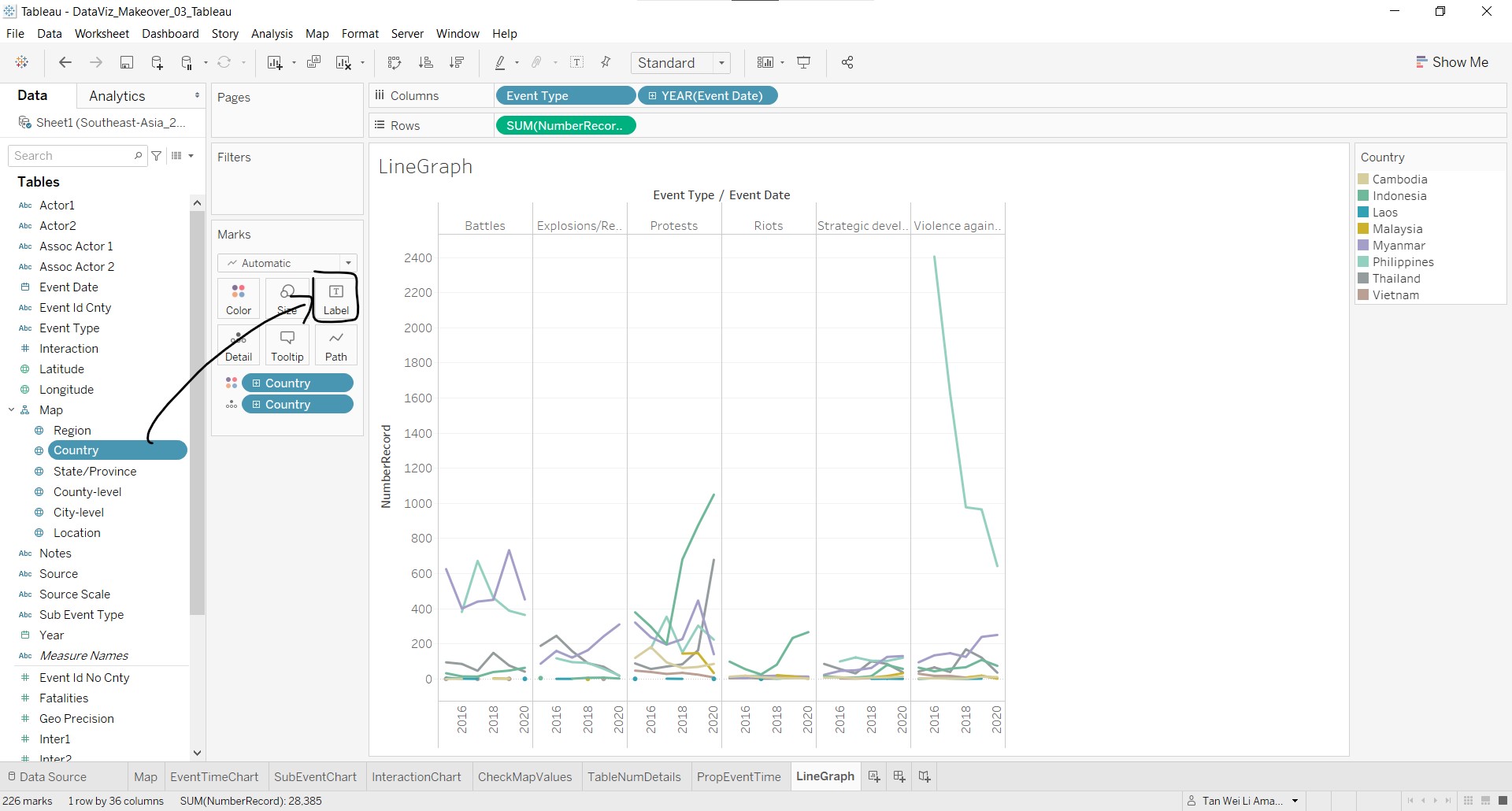
Task: Click the Philippines color swatch in legend
Action: click(1363, 262)
